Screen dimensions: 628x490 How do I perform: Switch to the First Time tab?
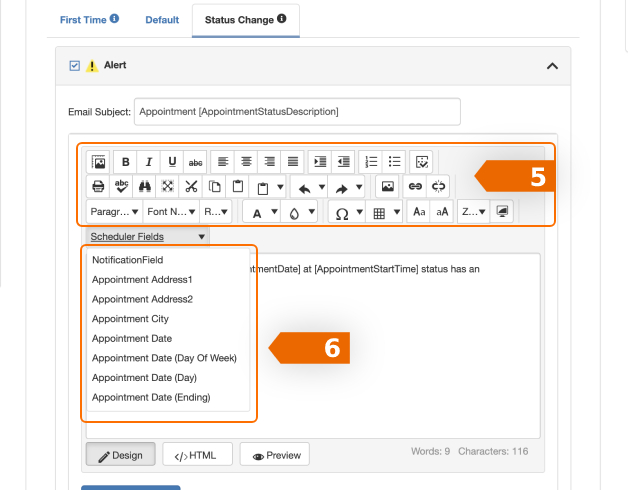tap(89, 19)
